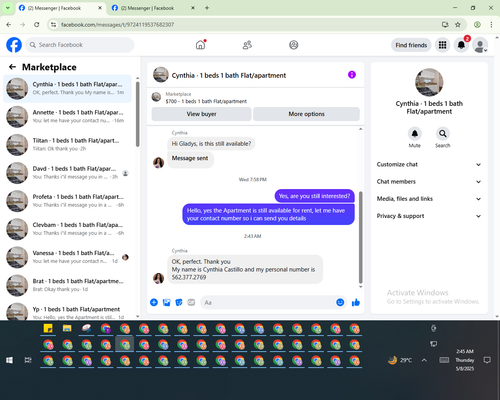The image size is (500, 400).
Task: Expand Customize chat section
Action: (429, 164)
